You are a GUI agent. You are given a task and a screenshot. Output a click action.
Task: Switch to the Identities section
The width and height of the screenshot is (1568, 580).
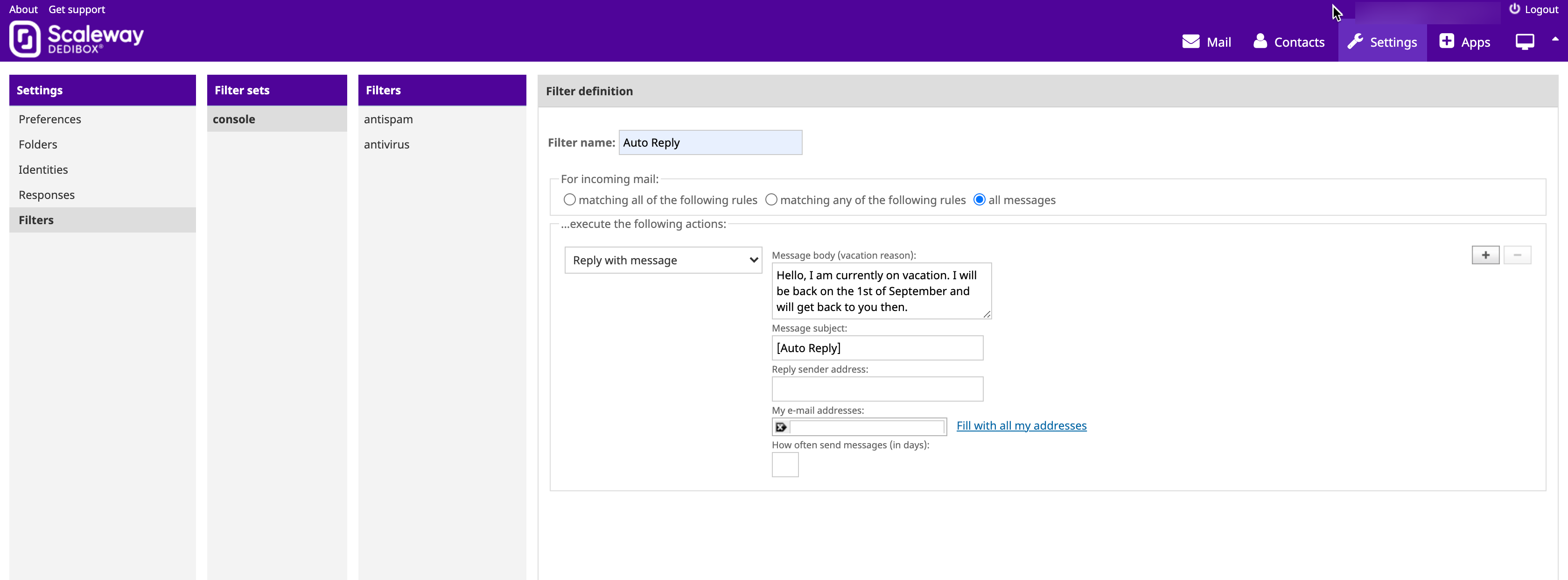pyautogui.click(x=43, y=170)
